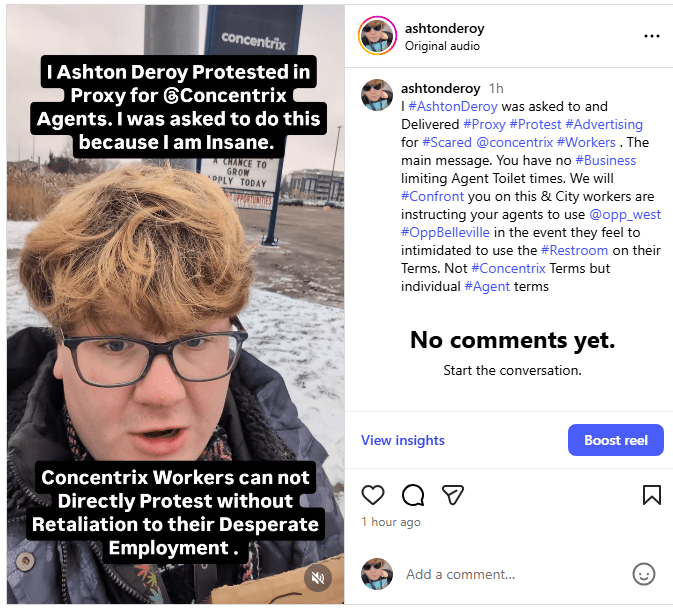
Task: Save the reel with the bookmark icon
Action: click(x=651, y=495)
